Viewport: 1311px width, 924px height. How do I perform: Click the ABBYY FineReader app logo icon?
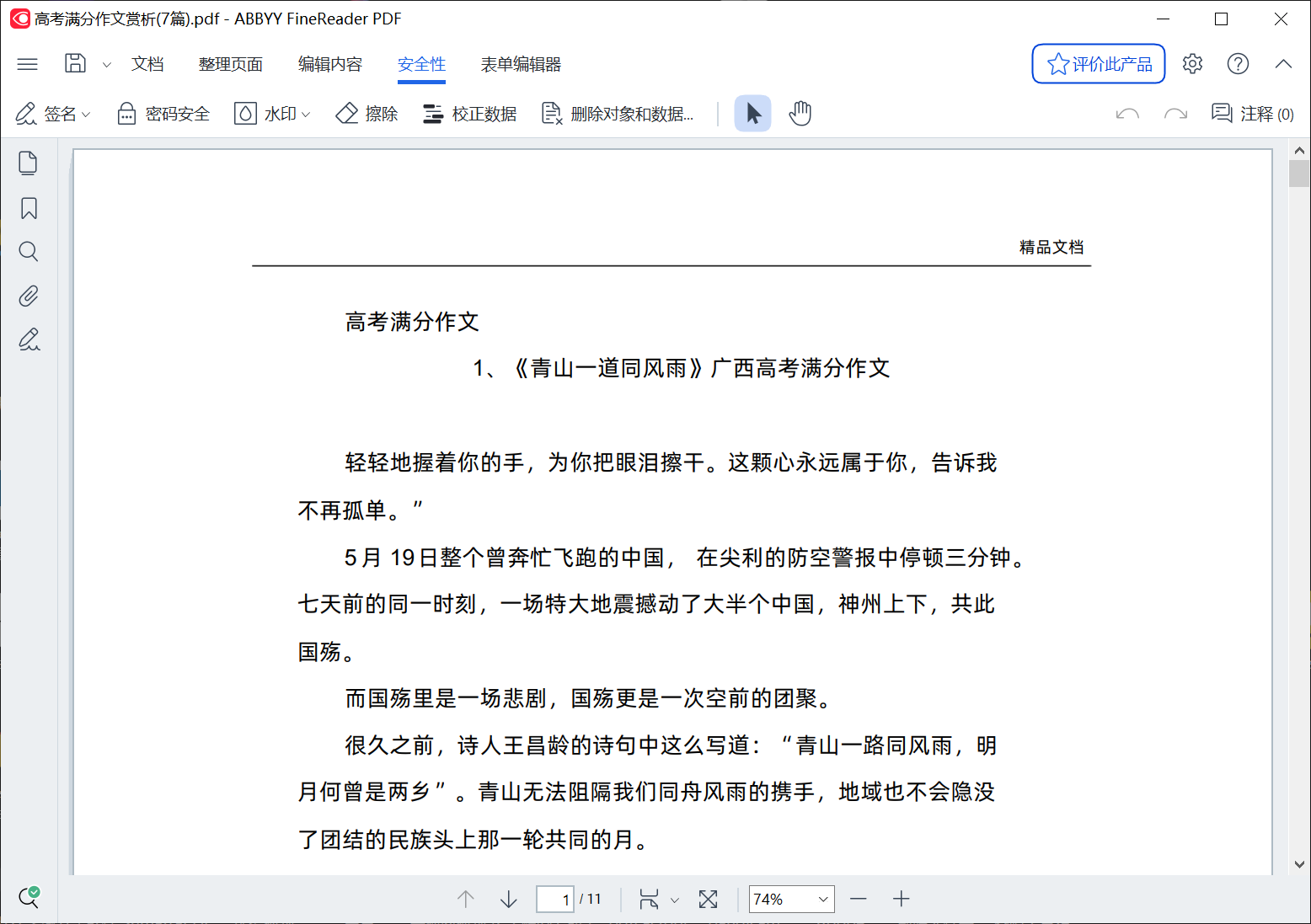20,19
